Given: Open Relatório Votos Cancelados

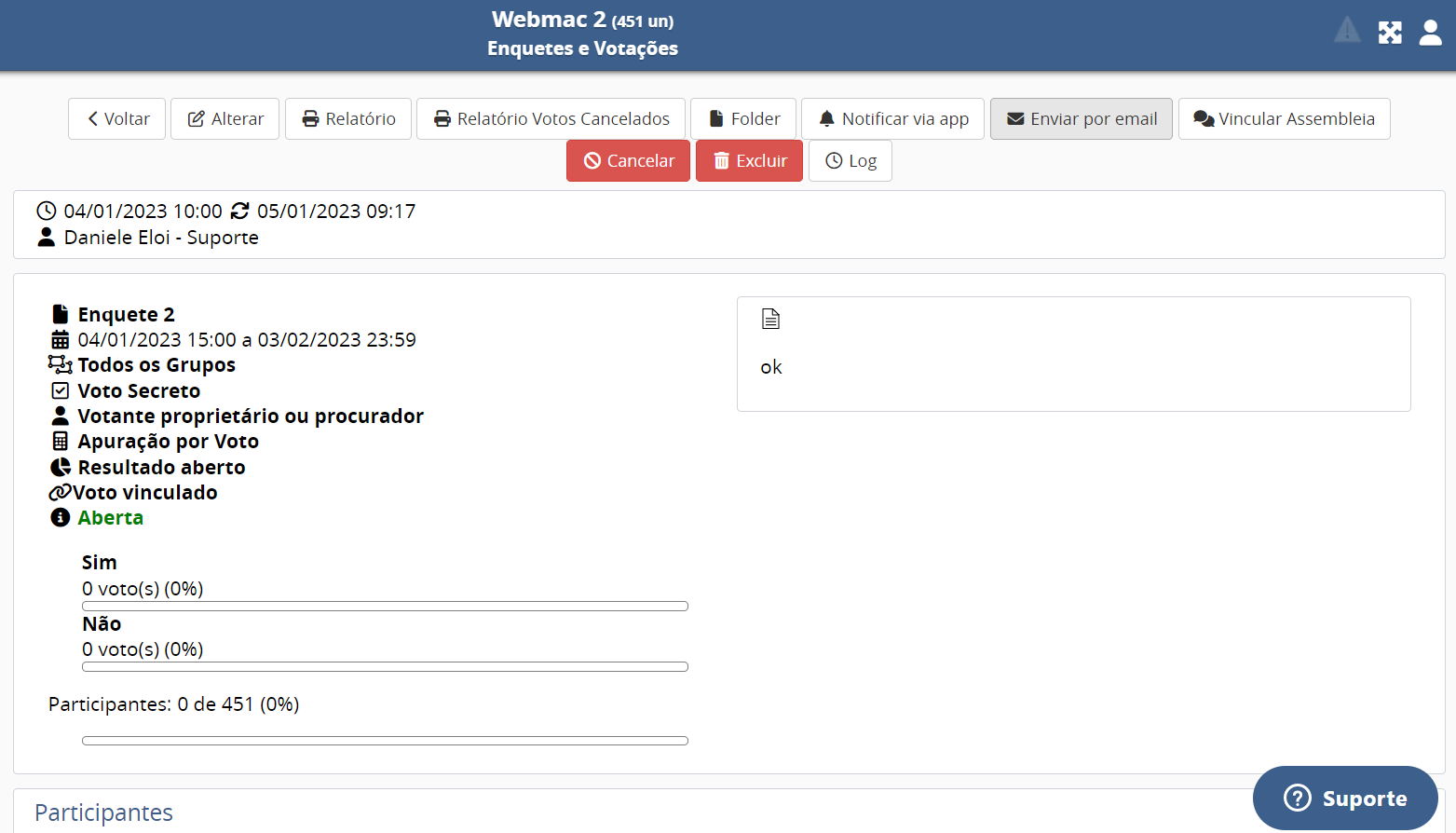Looking at the screenshot, I should (551, 118).
